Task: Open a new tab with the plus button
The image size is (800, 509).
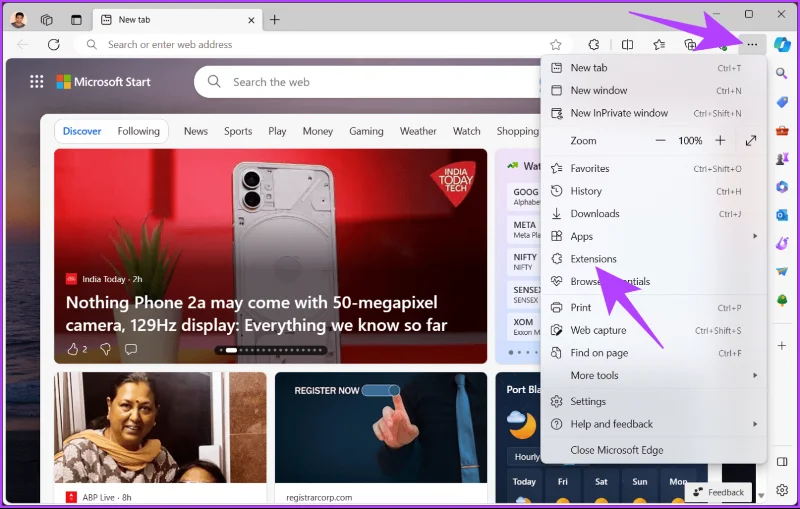Action: (x=274, y=20)
